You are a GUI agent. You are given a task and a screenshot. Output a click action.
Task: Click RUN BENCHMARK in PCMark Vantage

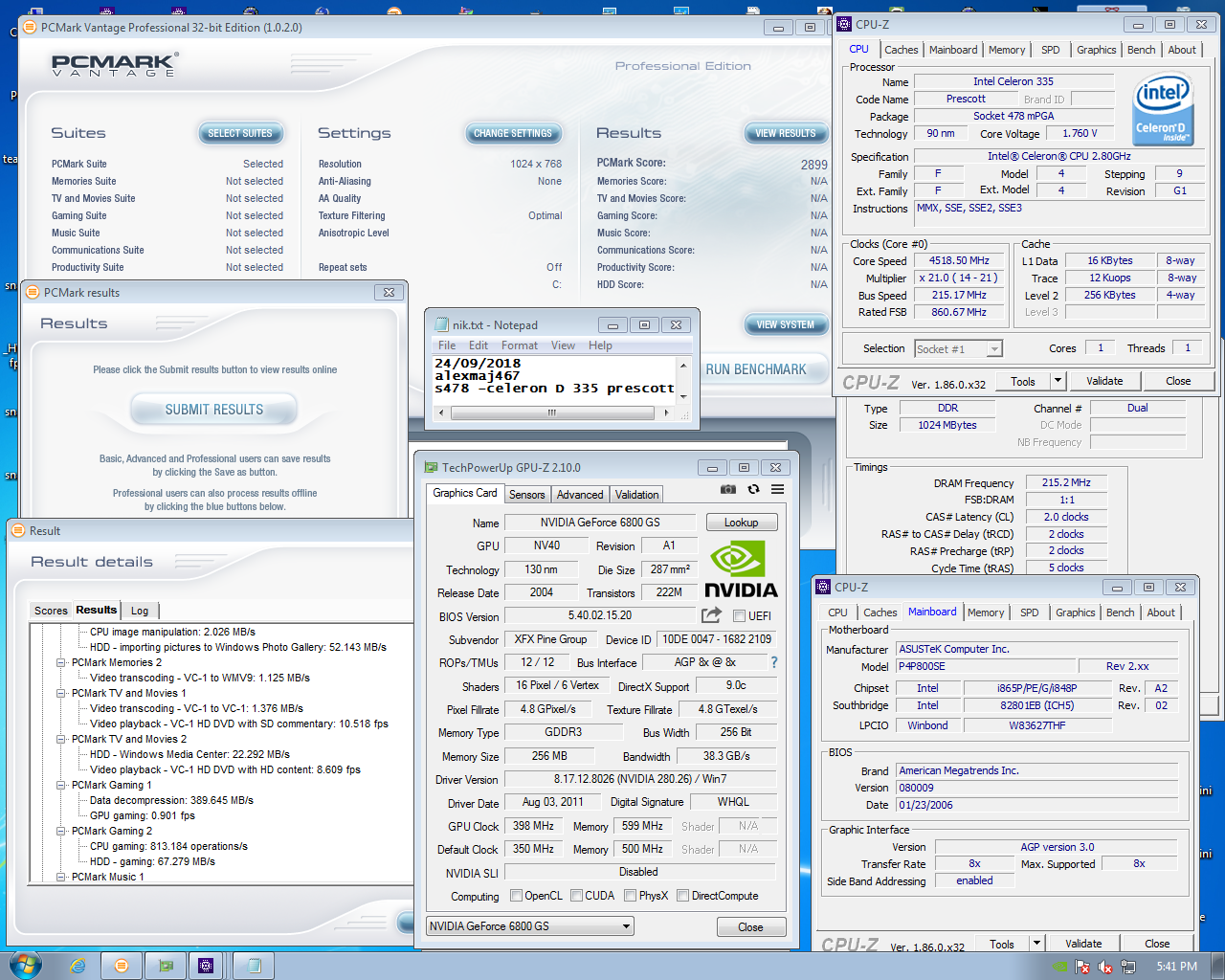pyautogui.click(x=756, y=369)
